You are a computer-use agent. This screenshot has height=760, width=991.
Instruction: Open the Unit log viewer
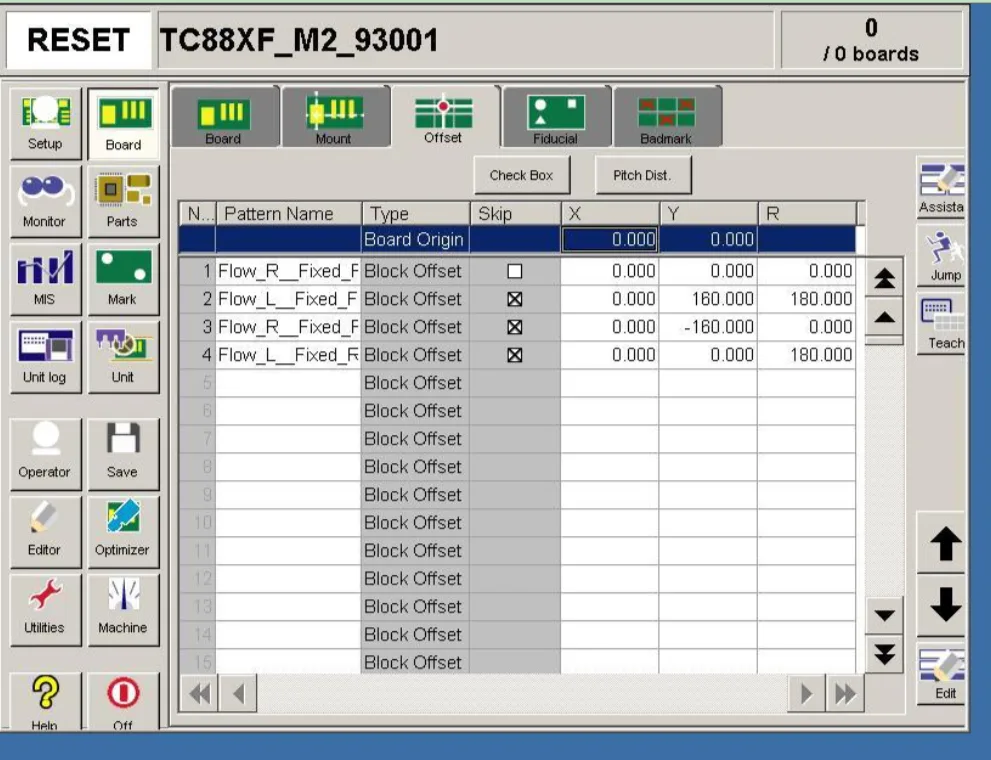click(45, 354)
